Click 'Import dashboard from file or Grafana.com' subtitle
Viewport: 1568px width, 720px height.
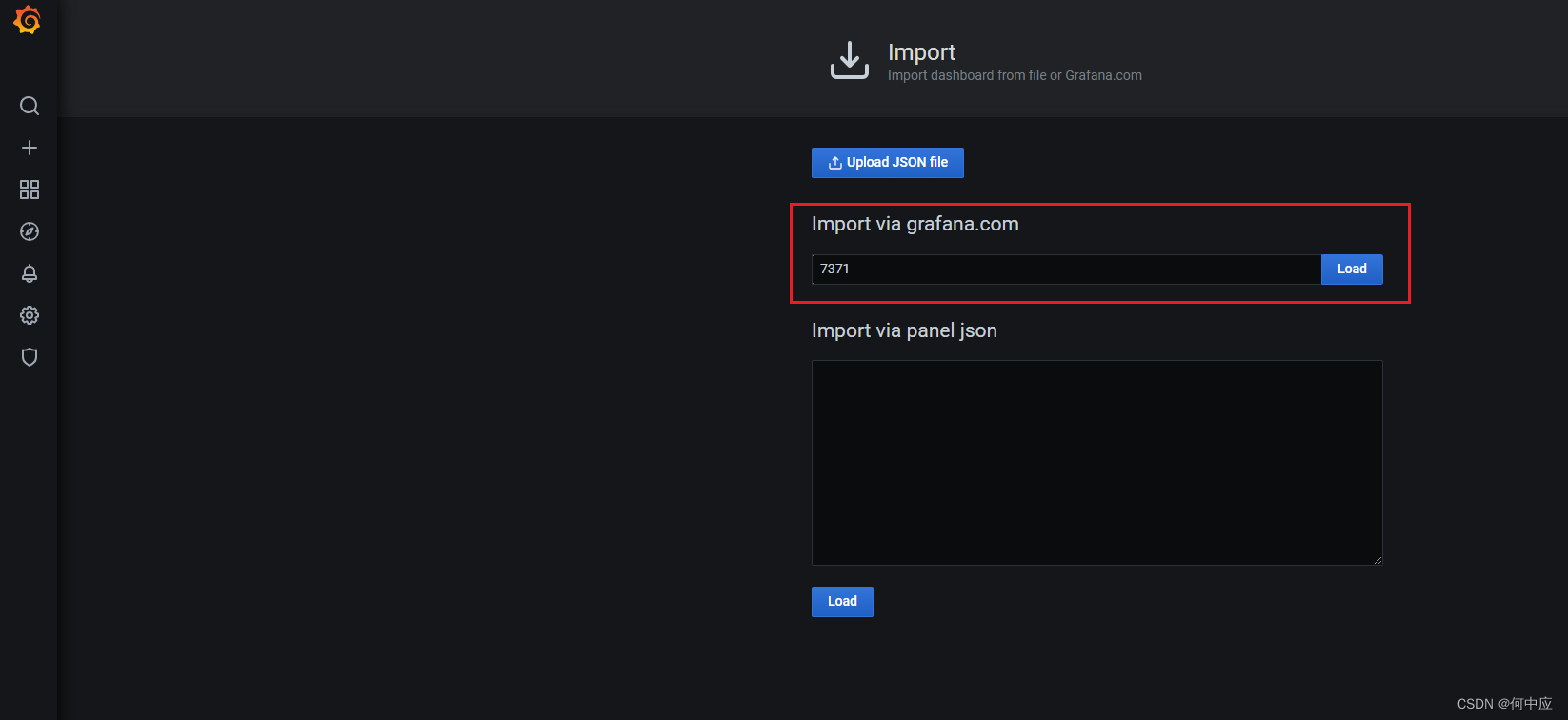(x=1015, y=75)
